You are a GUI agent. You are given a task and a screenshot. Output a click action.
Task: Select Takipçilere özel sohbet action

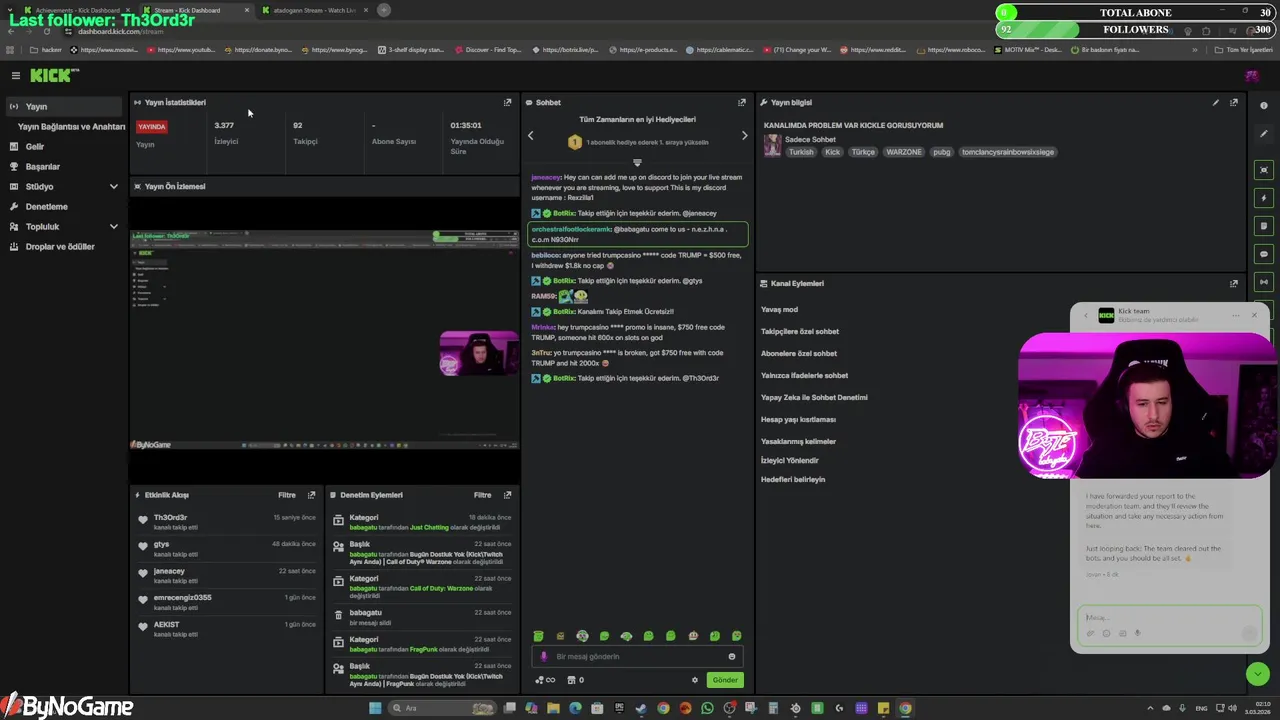point(800,331)
